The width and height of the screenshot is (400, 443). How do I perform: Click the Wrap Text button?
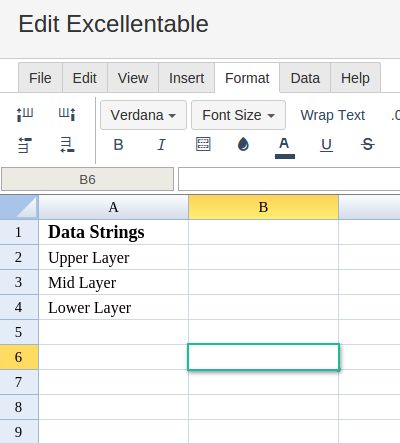click(x=333, y=115)
